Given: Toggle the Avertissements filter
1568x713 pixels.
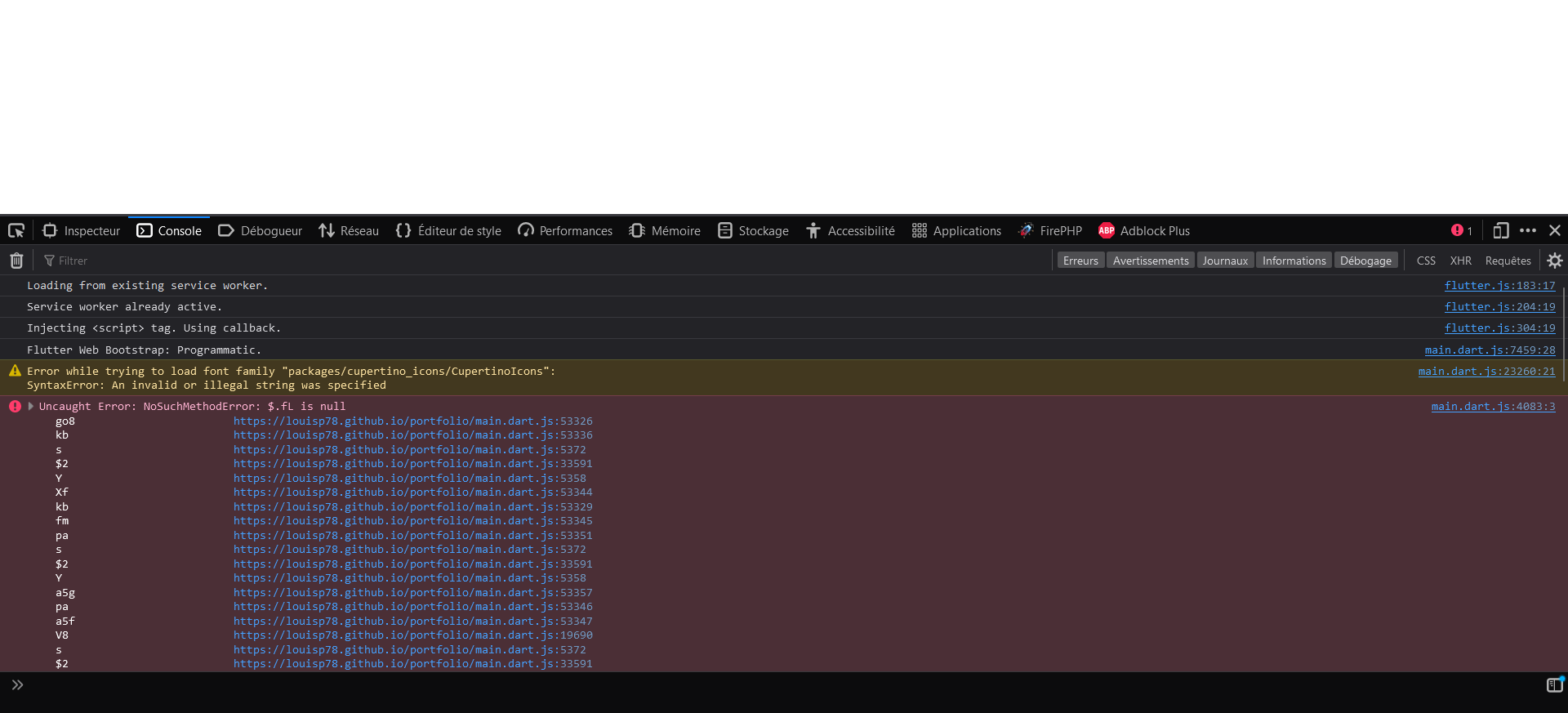Looking at the screenshot, I should (1151, 261).
